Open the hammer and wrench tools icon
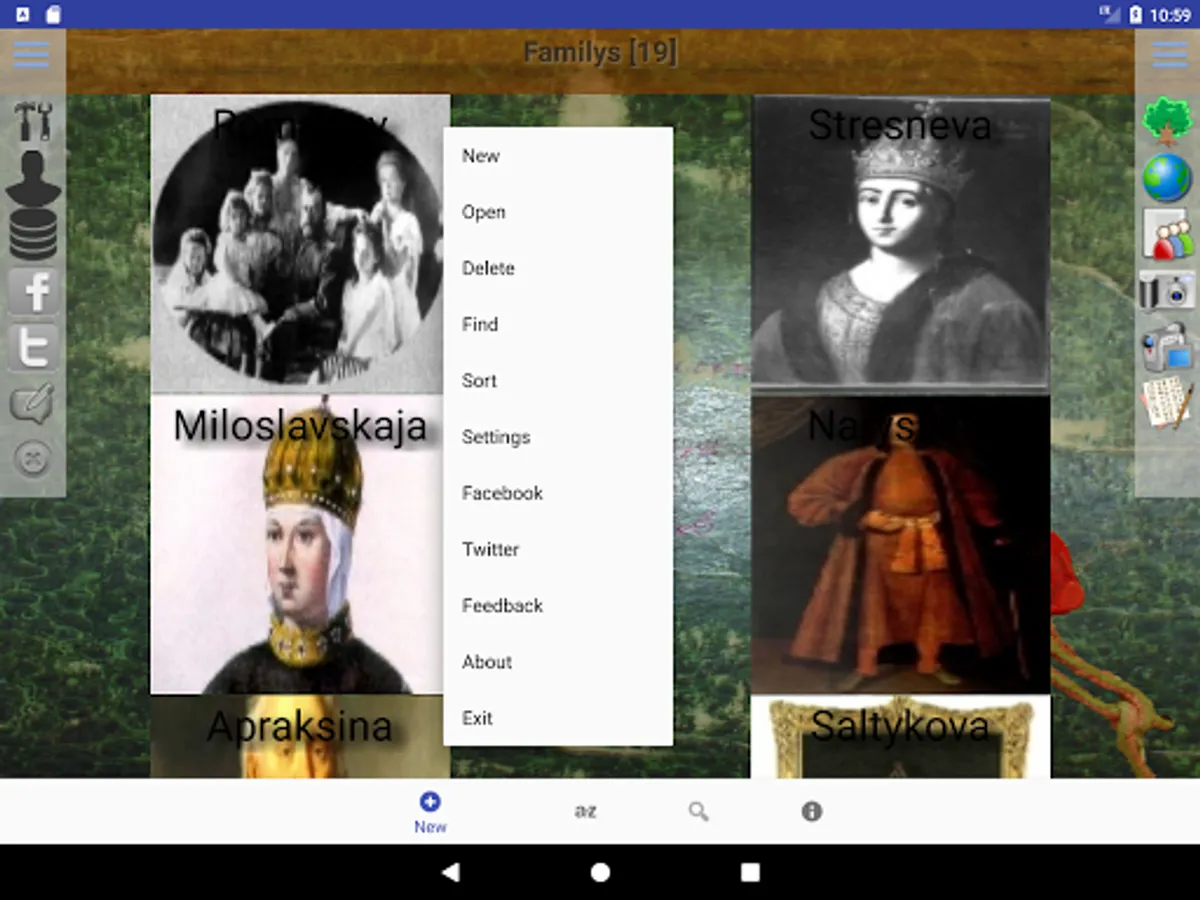 pyautogui.click(x=33, y=121)
